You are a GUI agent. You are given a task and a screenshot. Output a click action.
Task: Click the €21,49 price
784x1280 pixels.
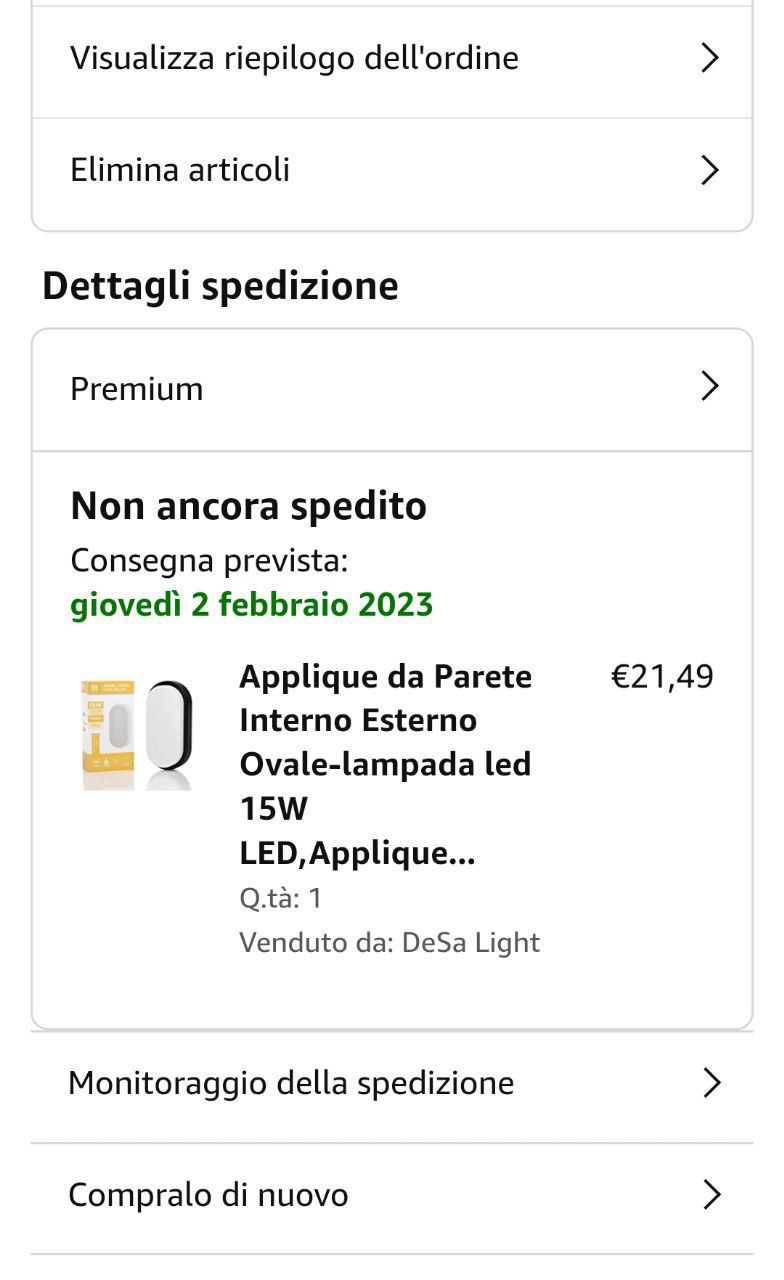pos(662,677)
